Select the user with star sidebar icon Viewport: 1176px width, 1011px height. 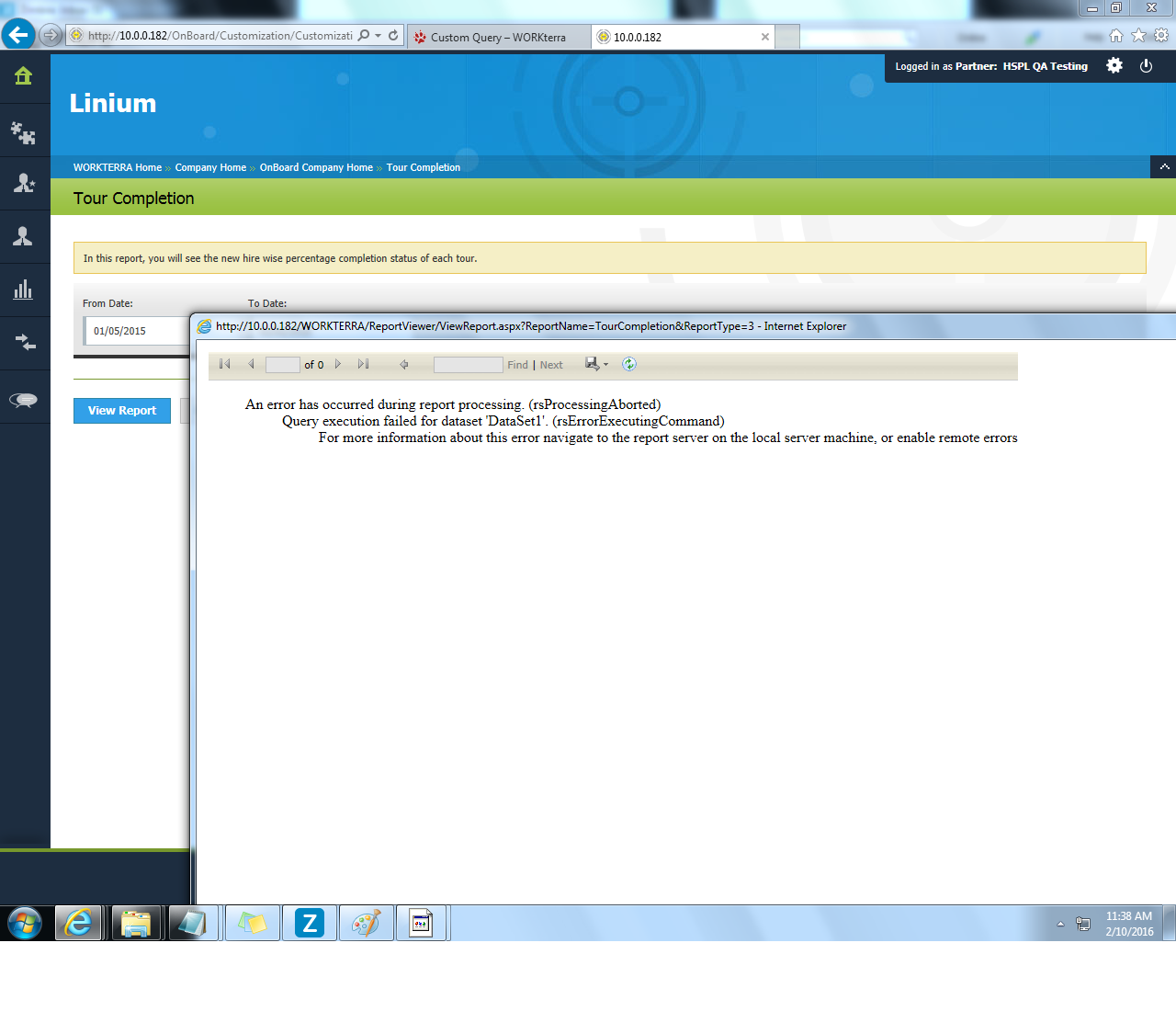tap(24, 183)
